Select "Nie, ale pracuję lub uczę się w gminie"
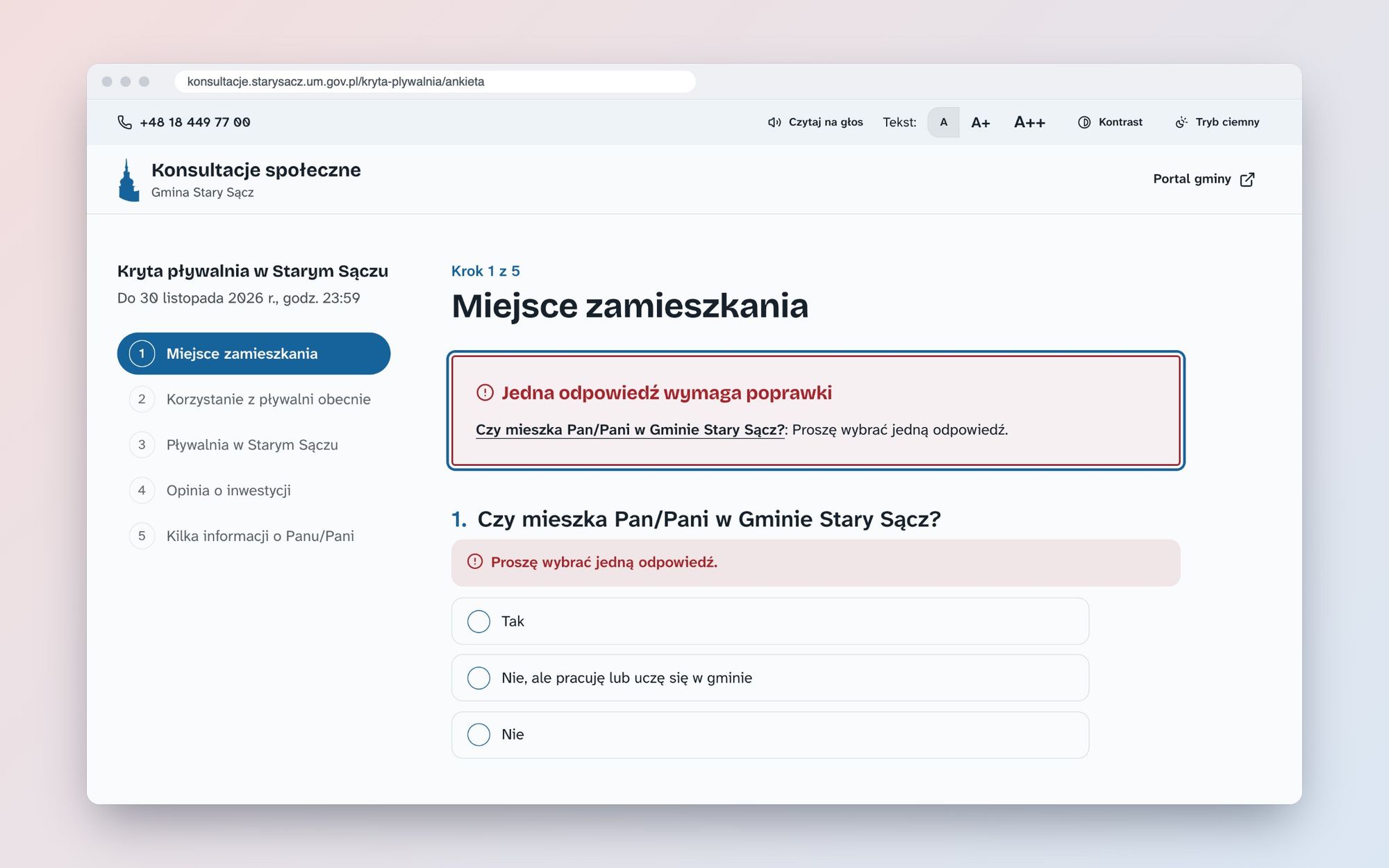Image resolution: width=1389 pixels, height=868 pixels. tap(770, 678)
